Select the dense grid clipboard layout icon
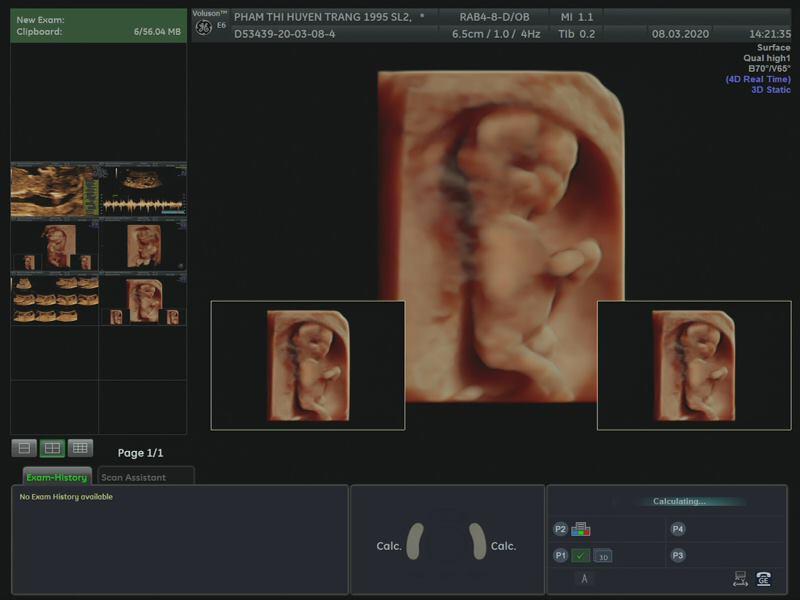The height and width of the screenshot is (600, 800). [x=81, y=448]
